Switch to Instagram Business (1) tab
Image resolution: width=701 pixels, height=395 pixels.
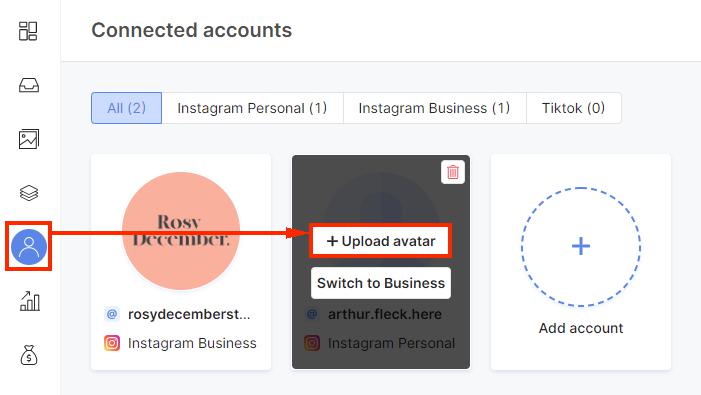click(434, 108)
